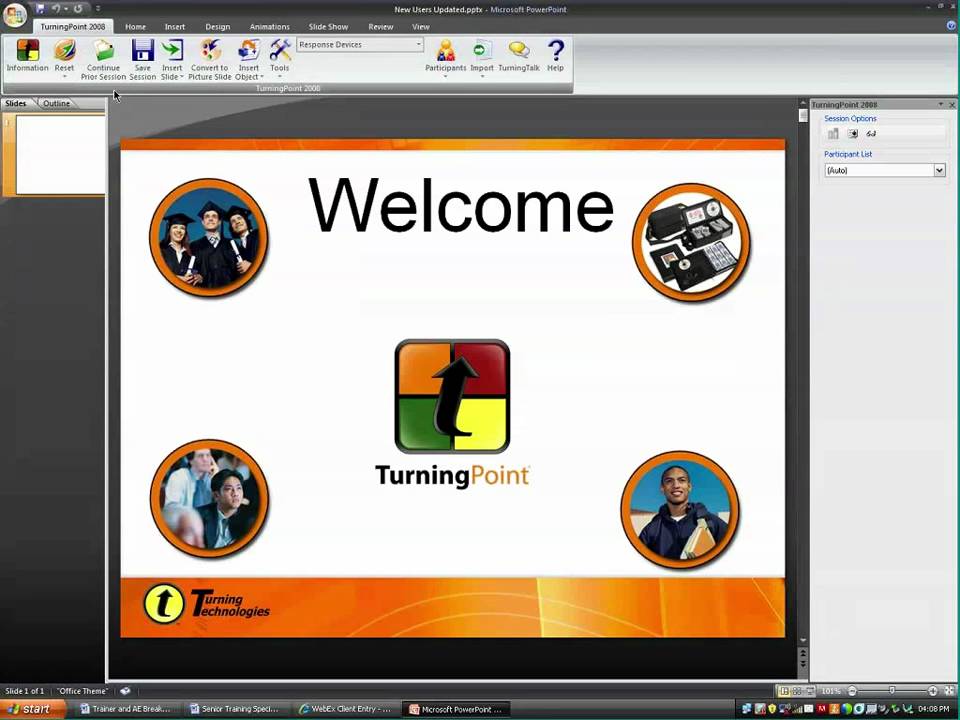Close the TurningPoint 2008 side pane
The height and width of the screenshot is (720, 960).
click(952, 105)
